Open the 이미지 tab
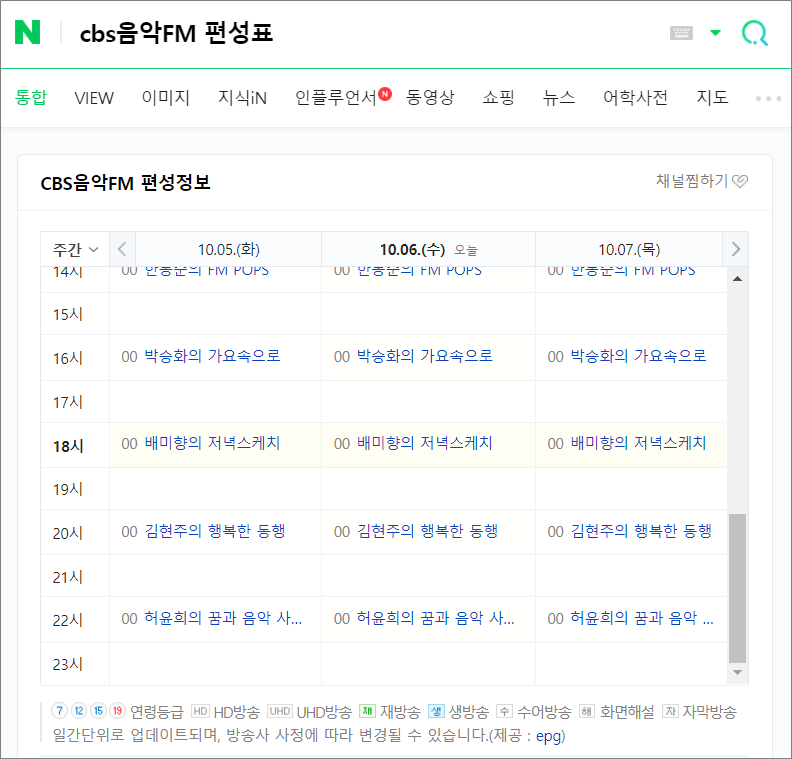The image size is (792, 759). click(x=166, y=97)
